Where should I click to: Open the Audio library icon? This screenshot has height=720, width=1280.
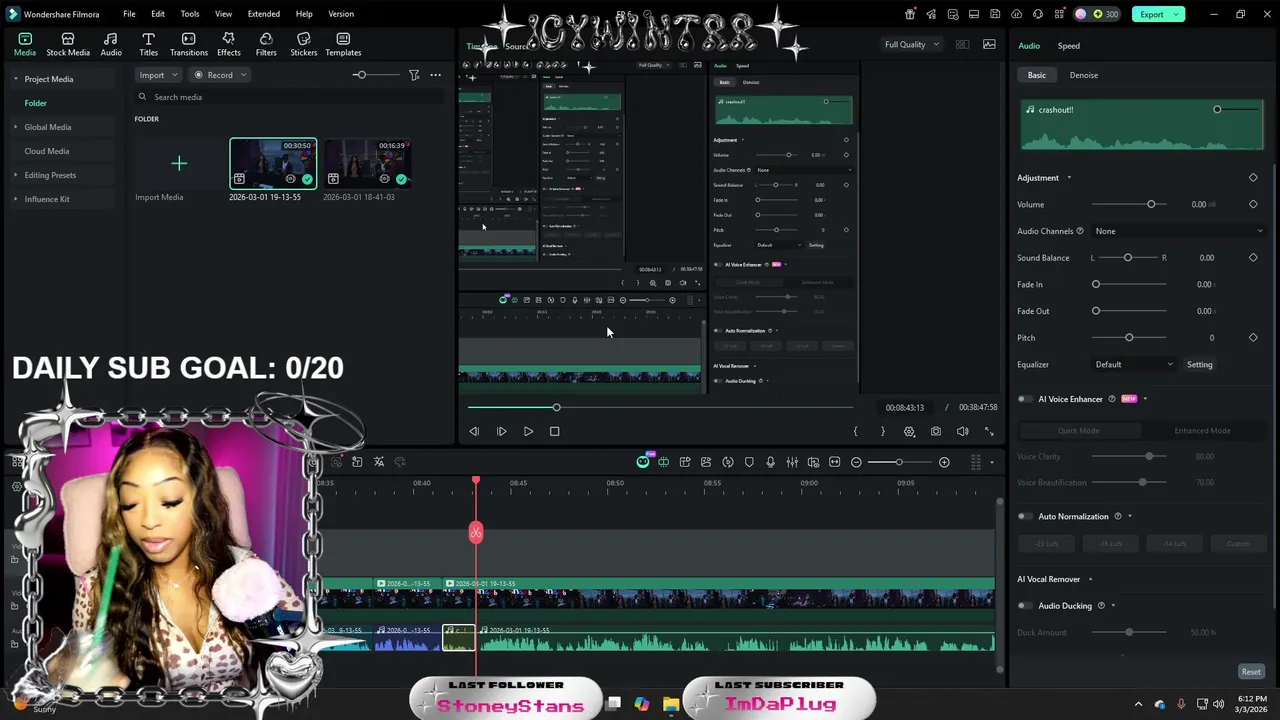tap(111, 44)
